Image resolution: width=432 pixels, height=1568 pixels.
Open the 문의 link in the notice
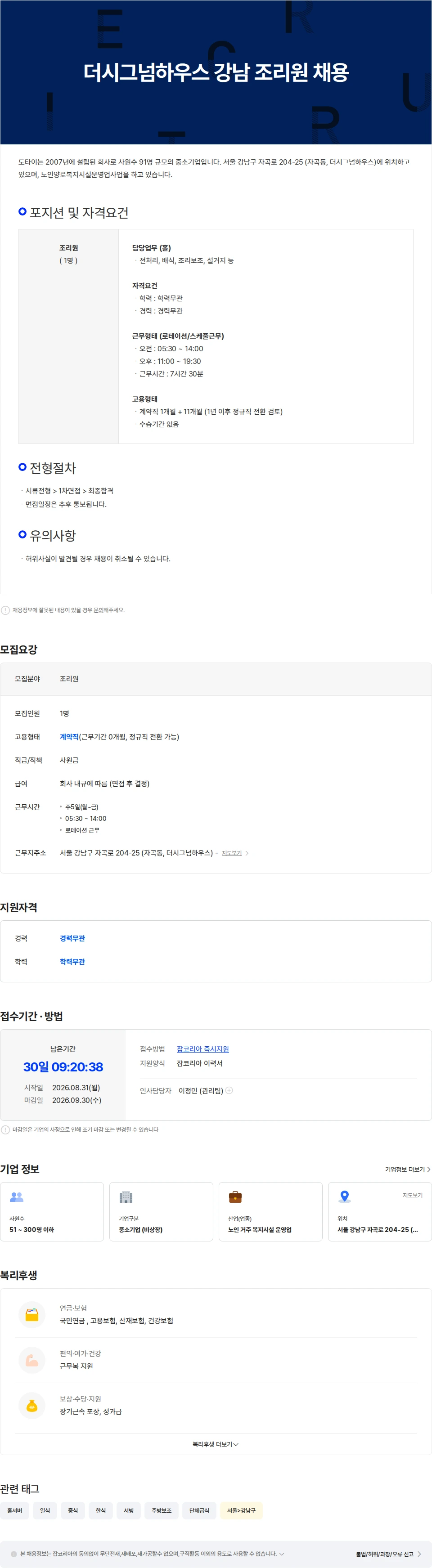pyautogui.click(x=98, y=610)
